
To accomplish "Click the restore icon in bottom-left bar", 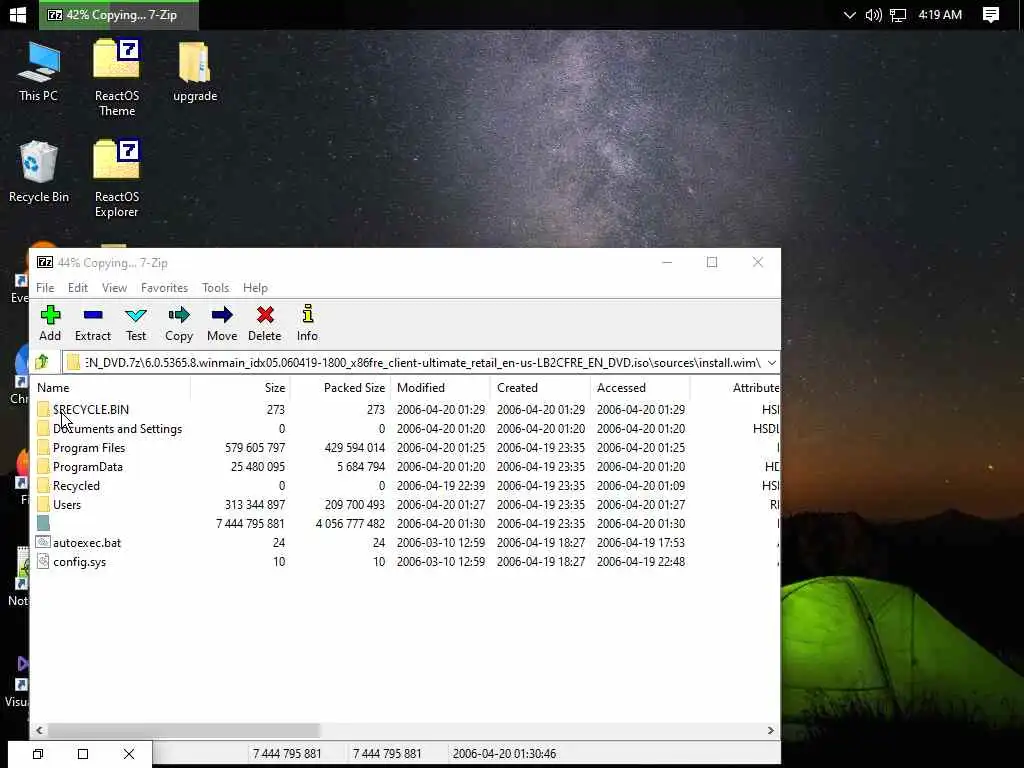I will click(38, 754).
